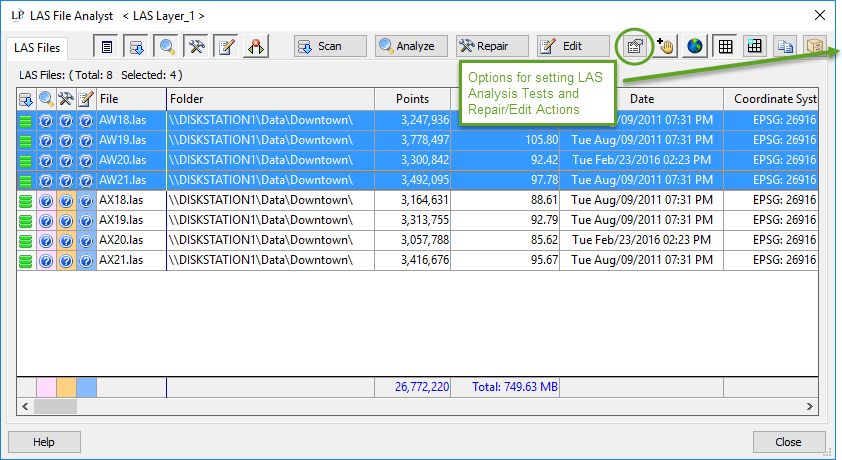Image resolution: width=842 pixels, height=460 pixels.
Task: Click size value 85.62
Action: (545, 240)
